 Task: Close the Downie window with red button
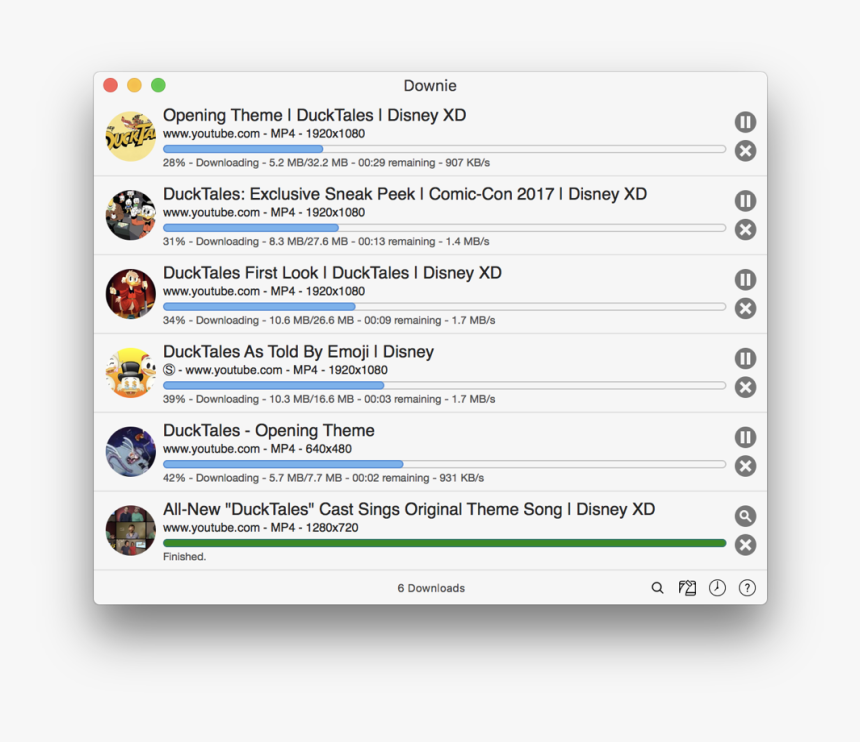click(110, 85)
